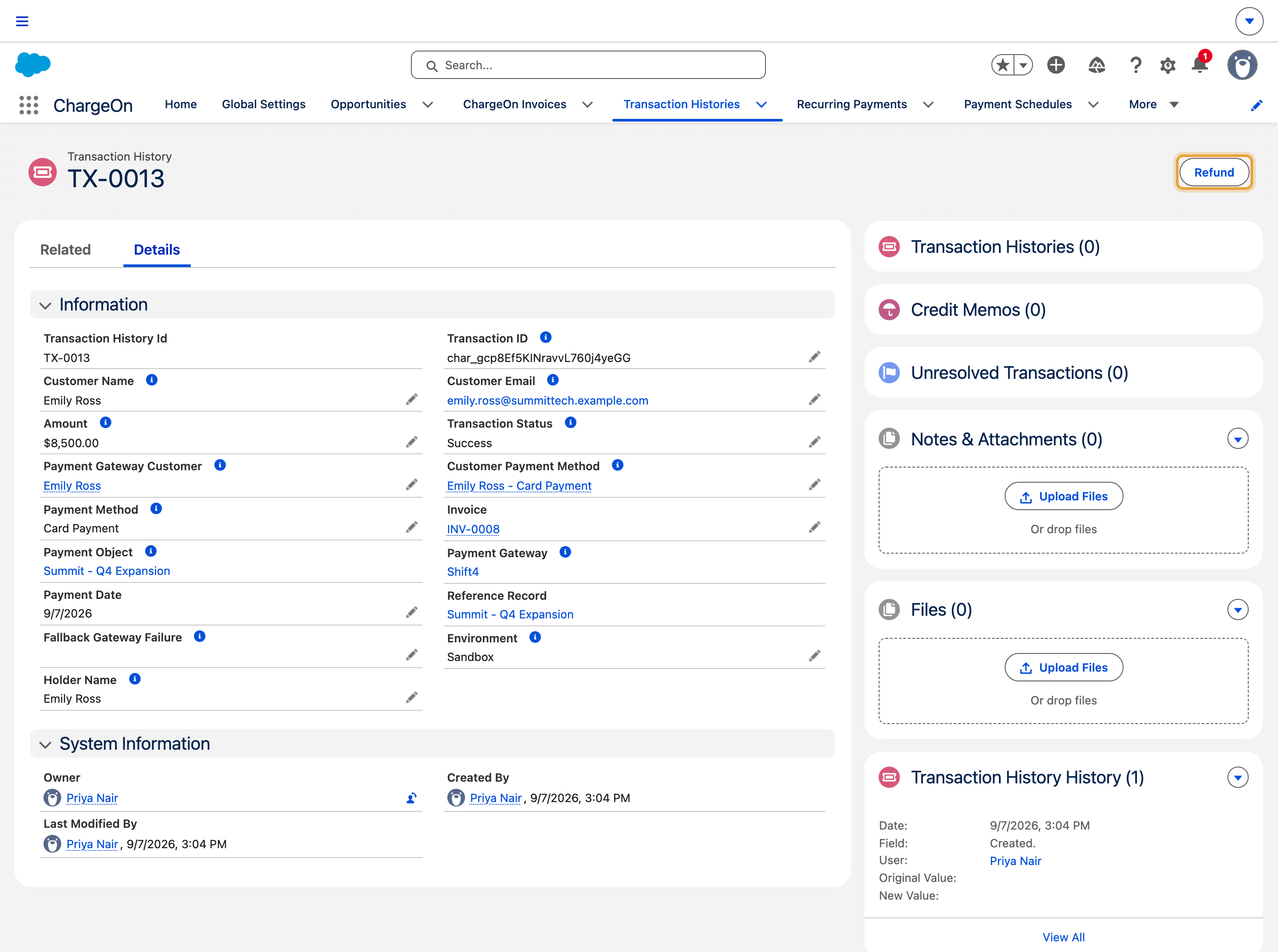Edit the Holder Name field pencil
This screenshot has height=952, width=1278.
click(411, 697)
